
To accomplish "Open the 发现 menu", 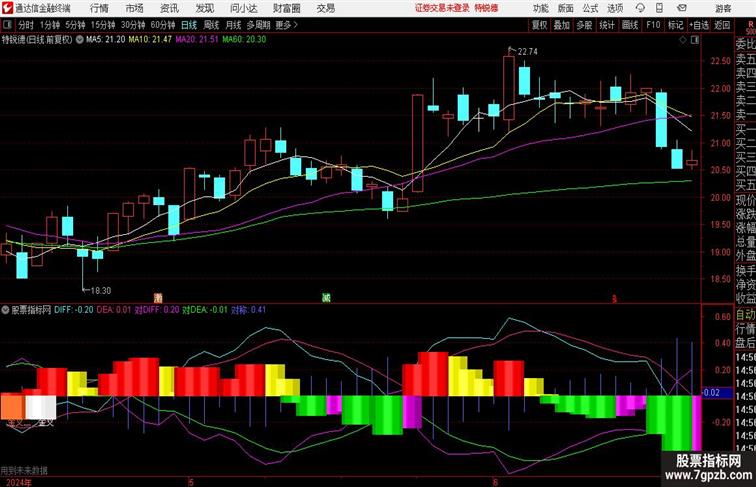I will tap(204, 8).
